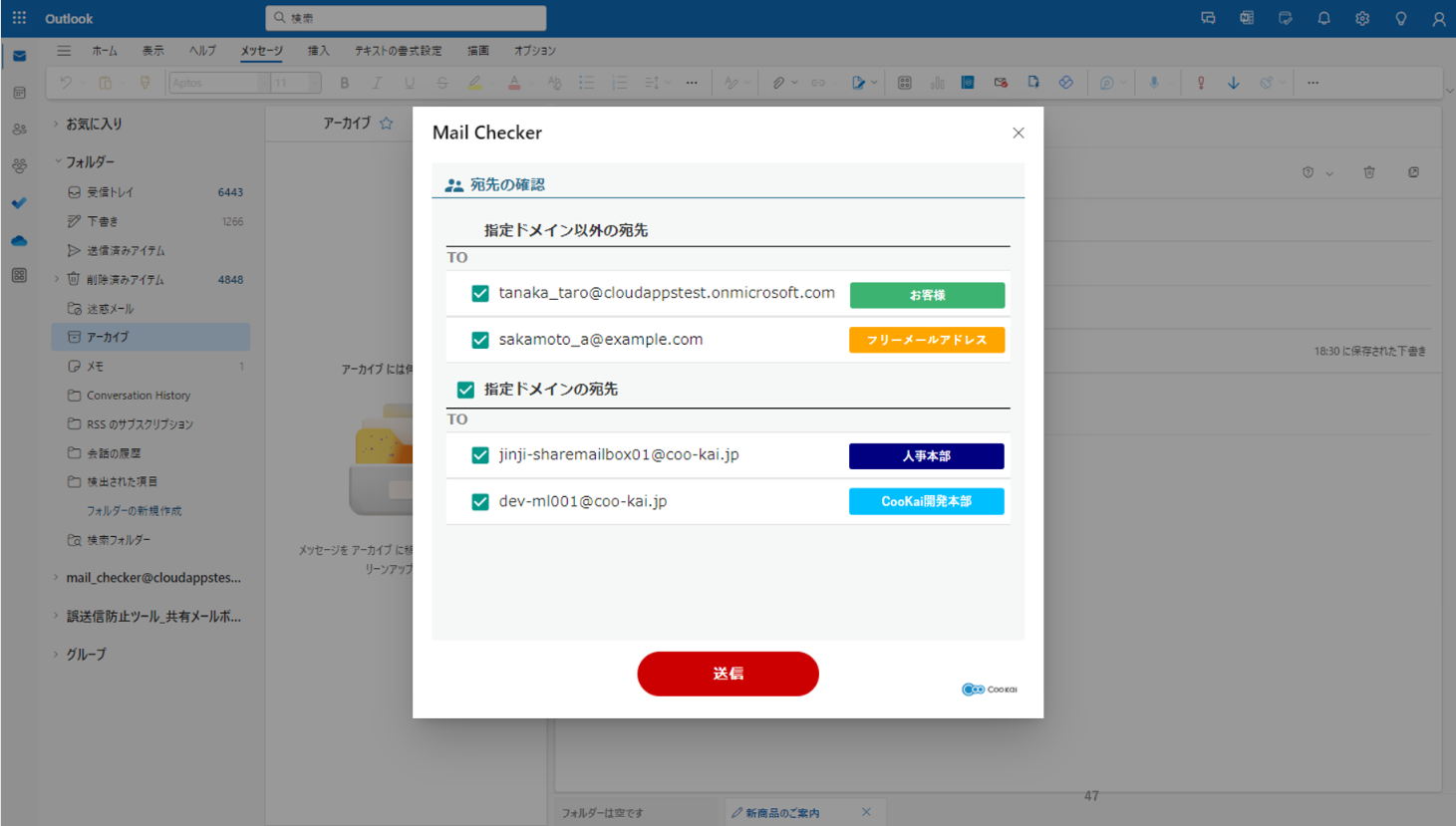Open the People icon in left rail

[x=19, y=130]
